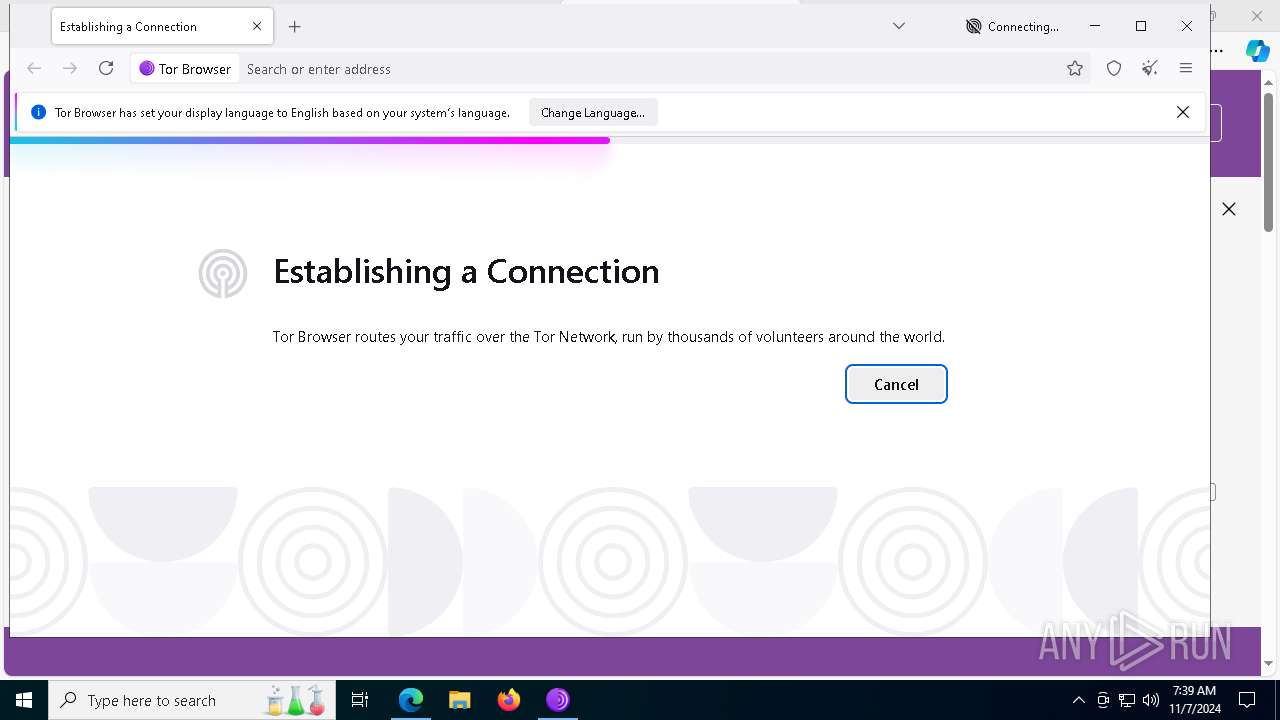Screen dimensions: 1280x720
Task: Click the Change Language button
Action: pyautogui.click(x=593, y=113)
